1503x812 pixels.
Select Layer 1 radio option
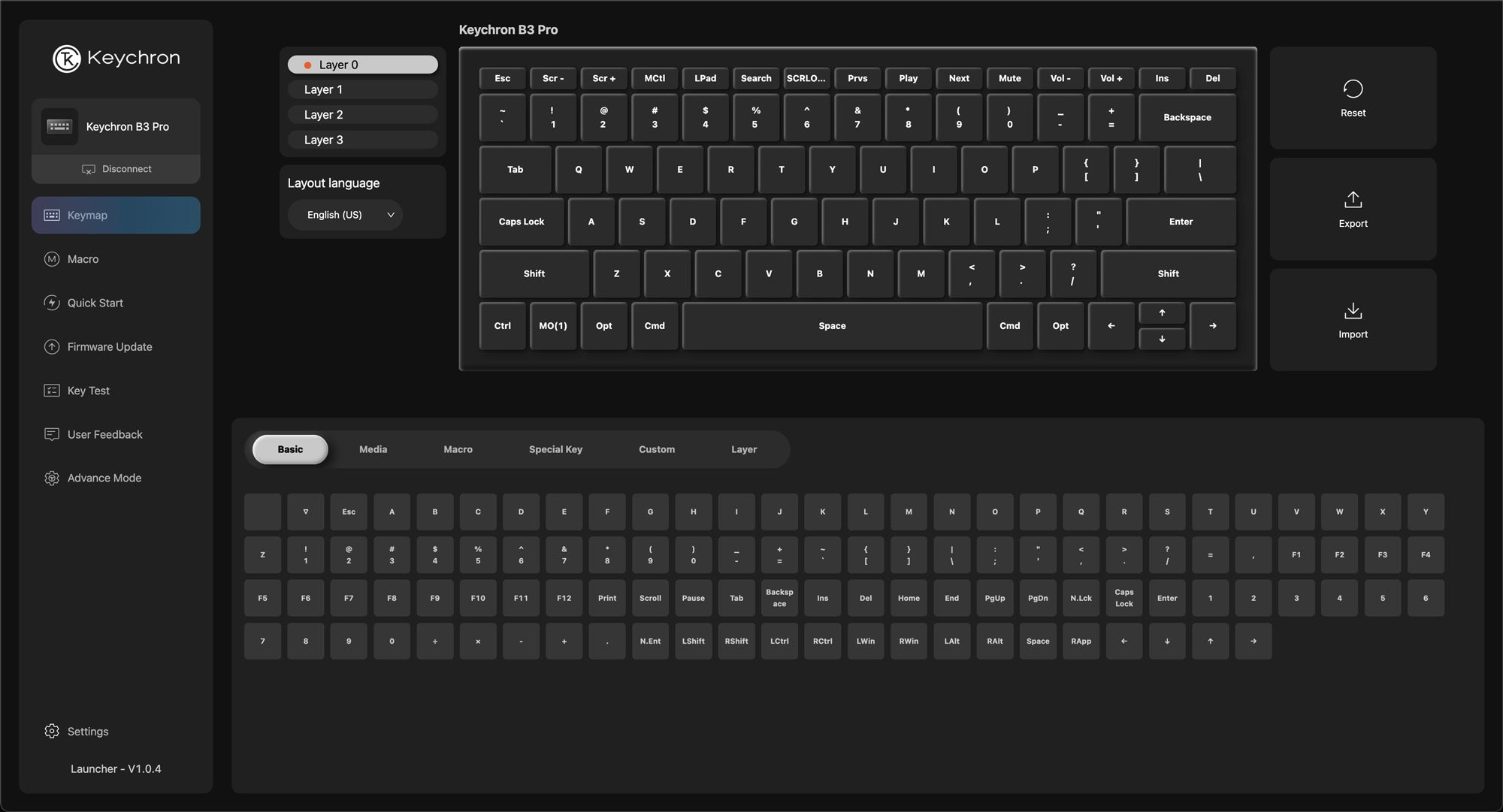[362, 89]
